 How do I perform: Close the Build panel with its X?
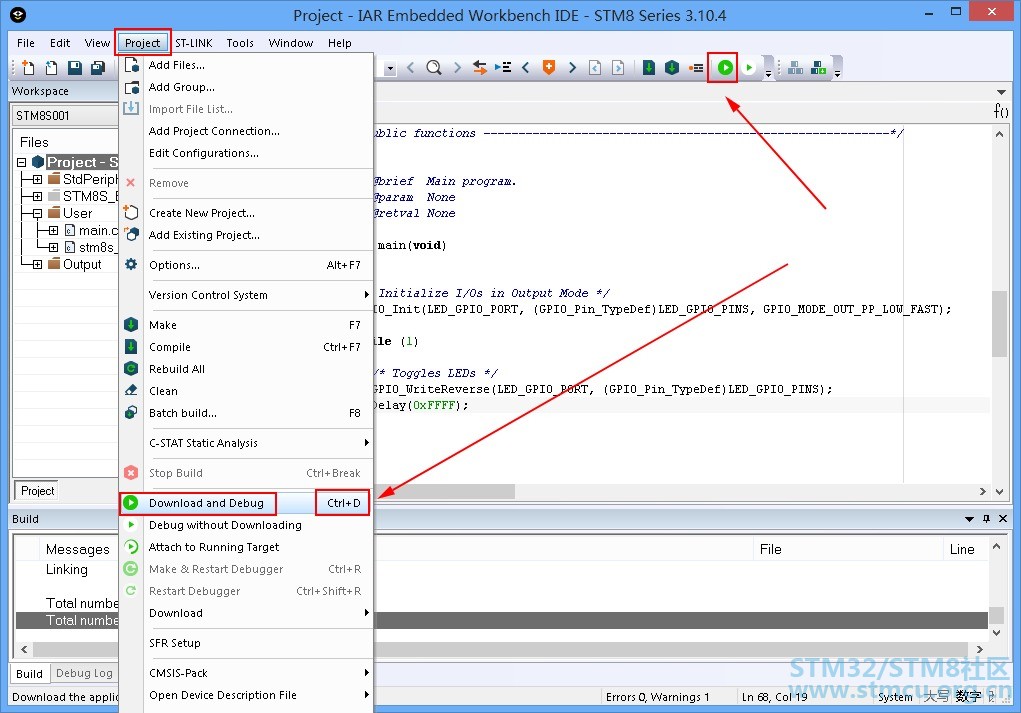pyautogui.click(x=1003, y=519)
